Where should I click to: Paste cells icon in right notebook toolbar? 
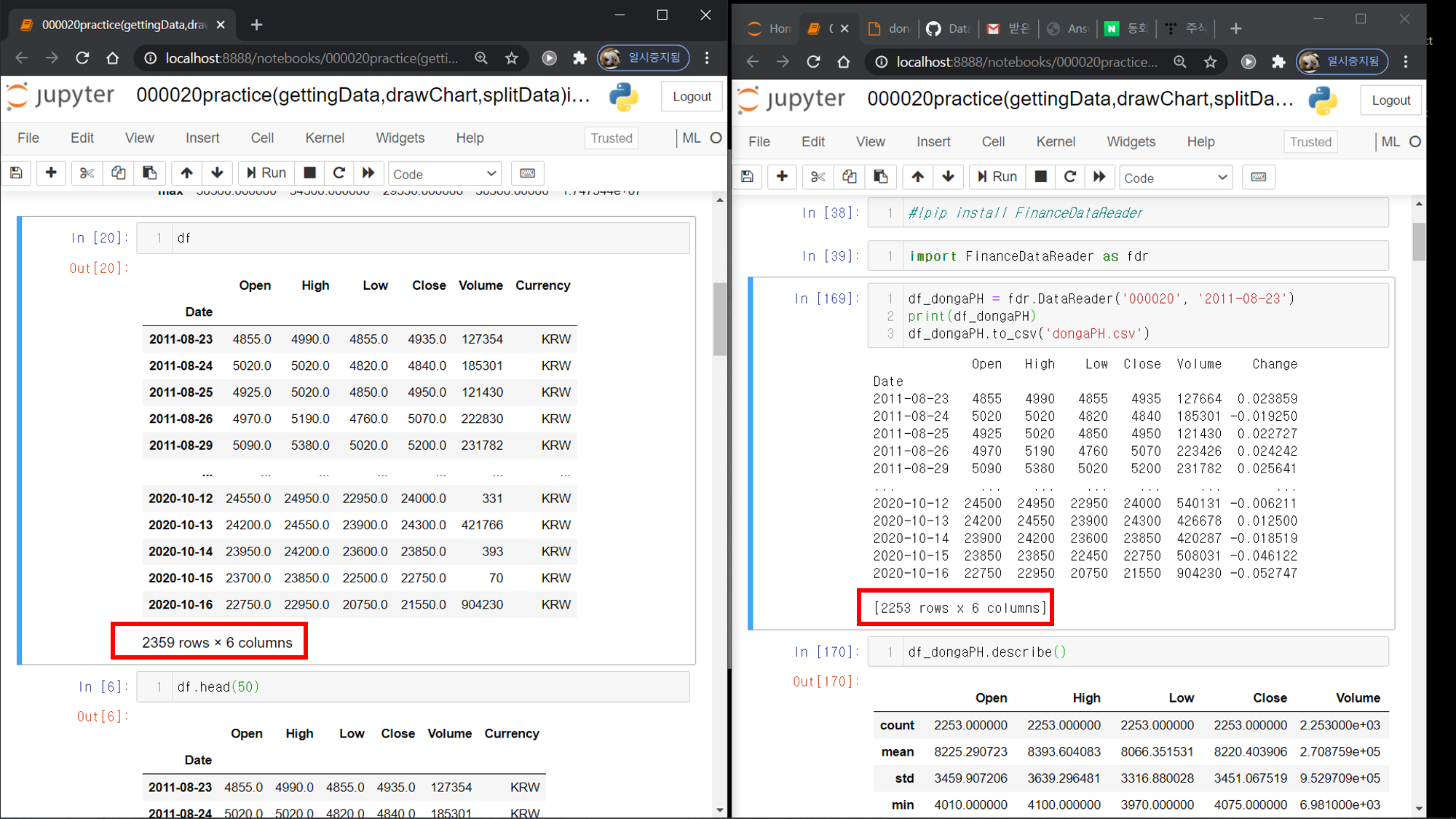coord(880,177)
